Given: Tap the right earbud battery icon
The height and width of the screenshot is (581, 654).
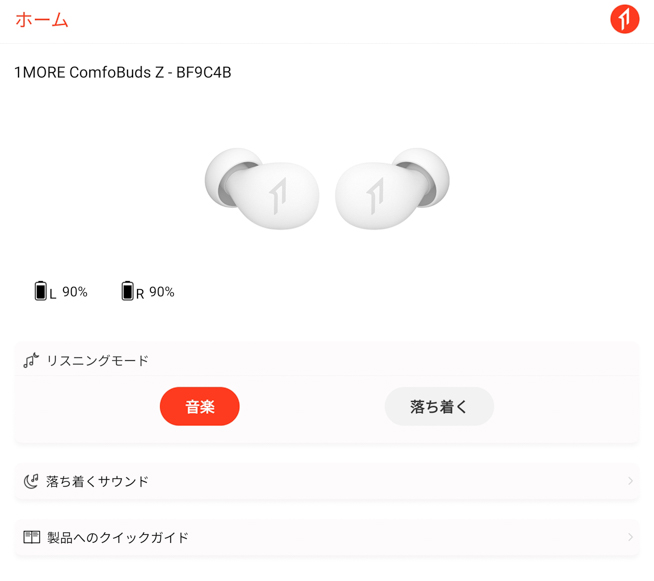Looking at the screenshot, I should pos(128,291).
